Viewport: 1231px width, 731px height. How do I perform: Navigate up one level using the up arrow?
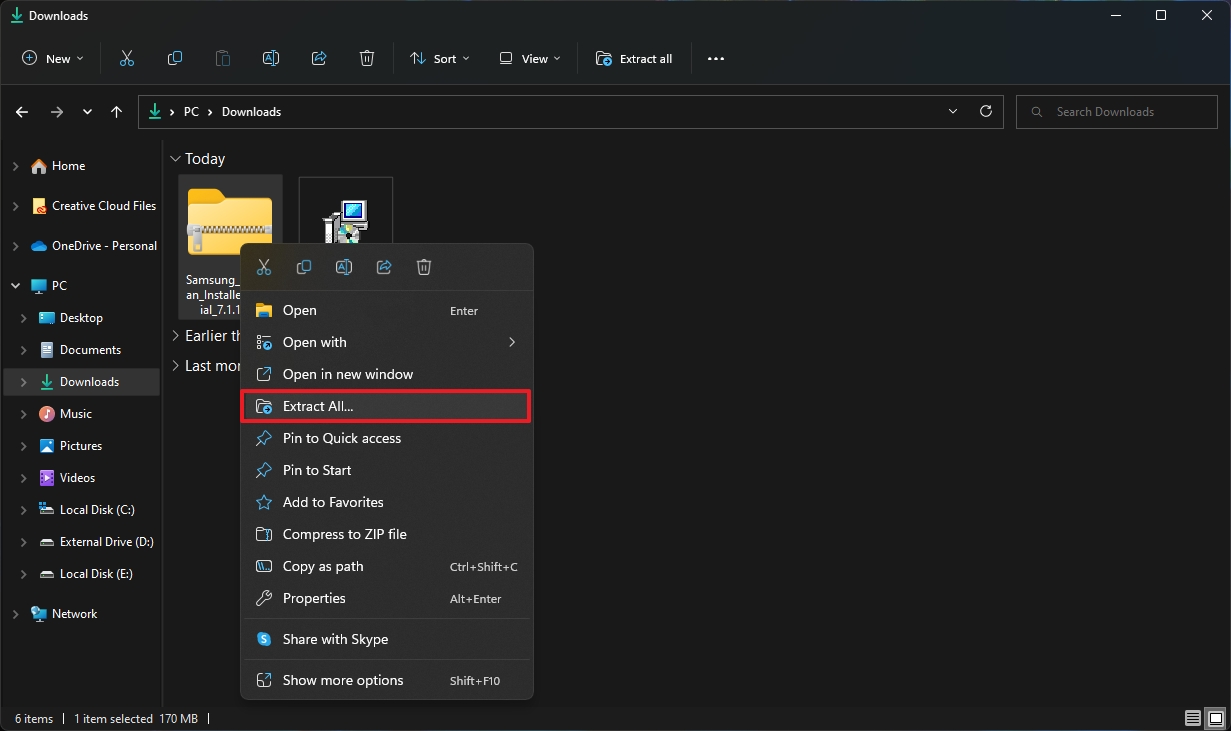(x=116, y=111)
